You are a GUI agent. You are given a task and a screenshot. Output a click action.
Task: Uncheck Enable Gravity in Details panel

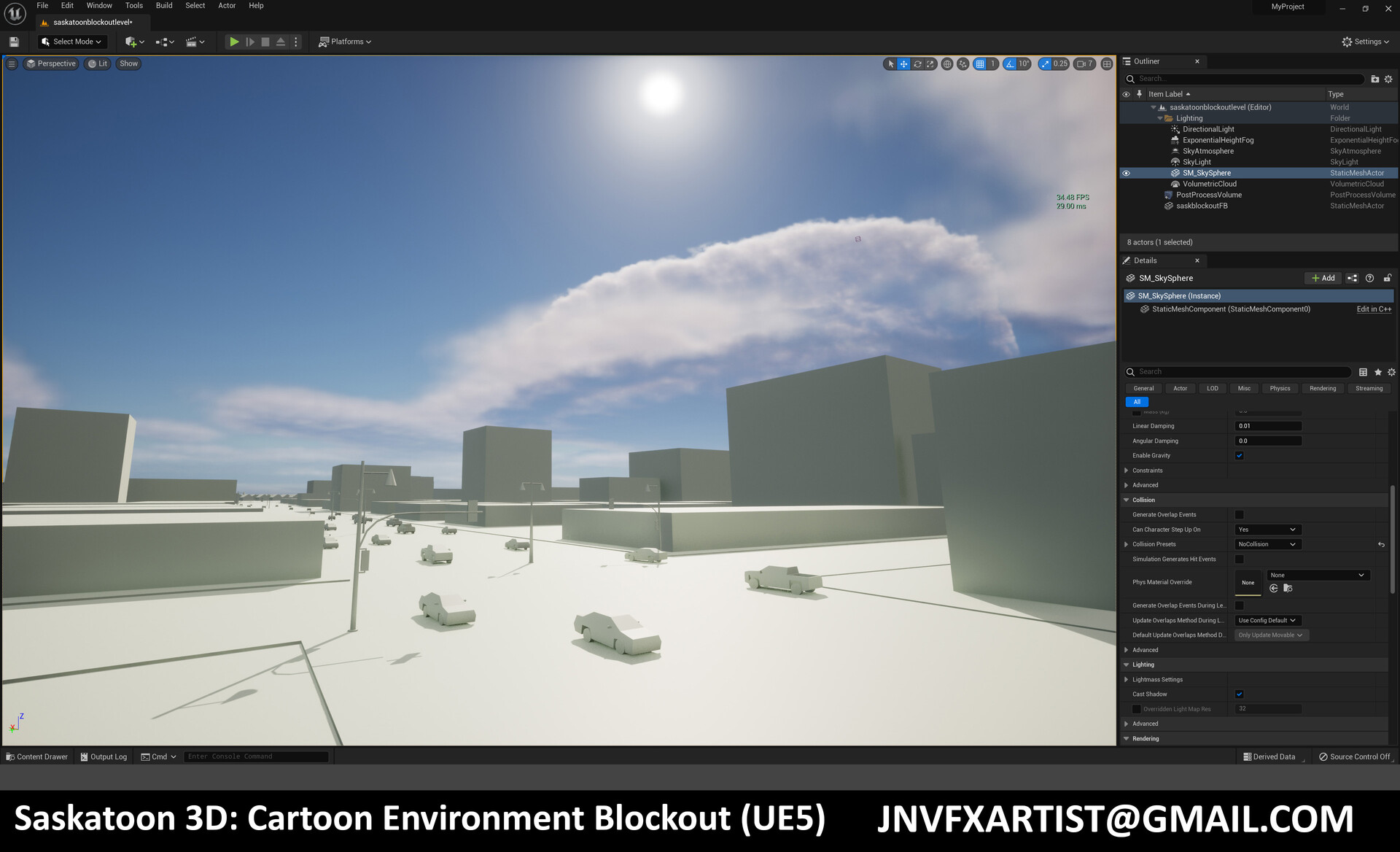[1239, 455]
